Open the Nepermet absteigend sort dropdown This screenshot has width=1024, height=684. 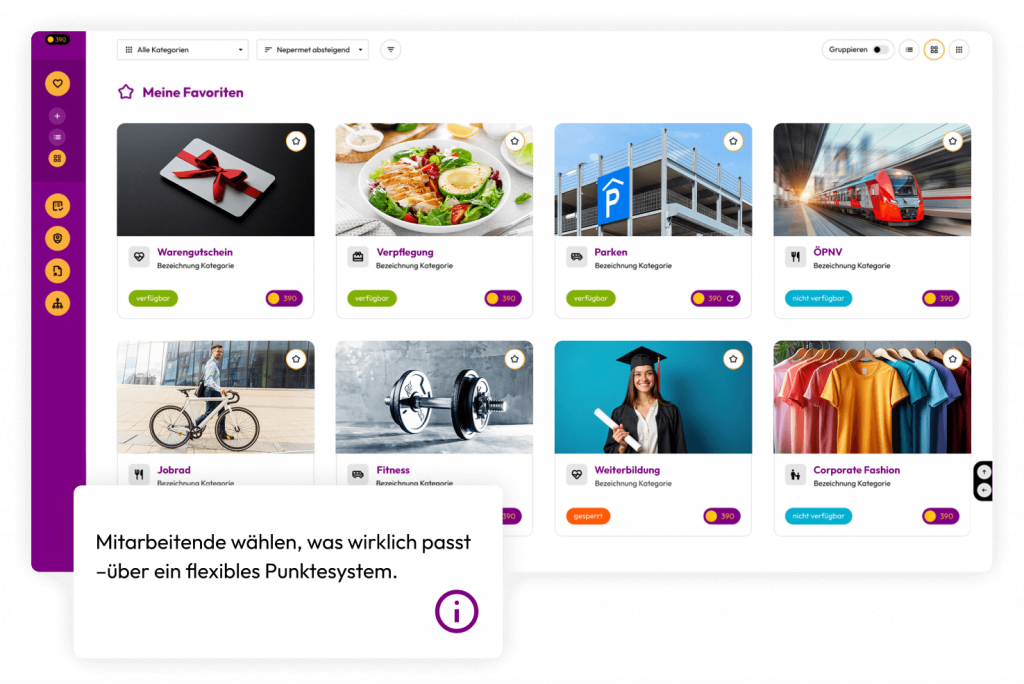(x=313, y=50)
